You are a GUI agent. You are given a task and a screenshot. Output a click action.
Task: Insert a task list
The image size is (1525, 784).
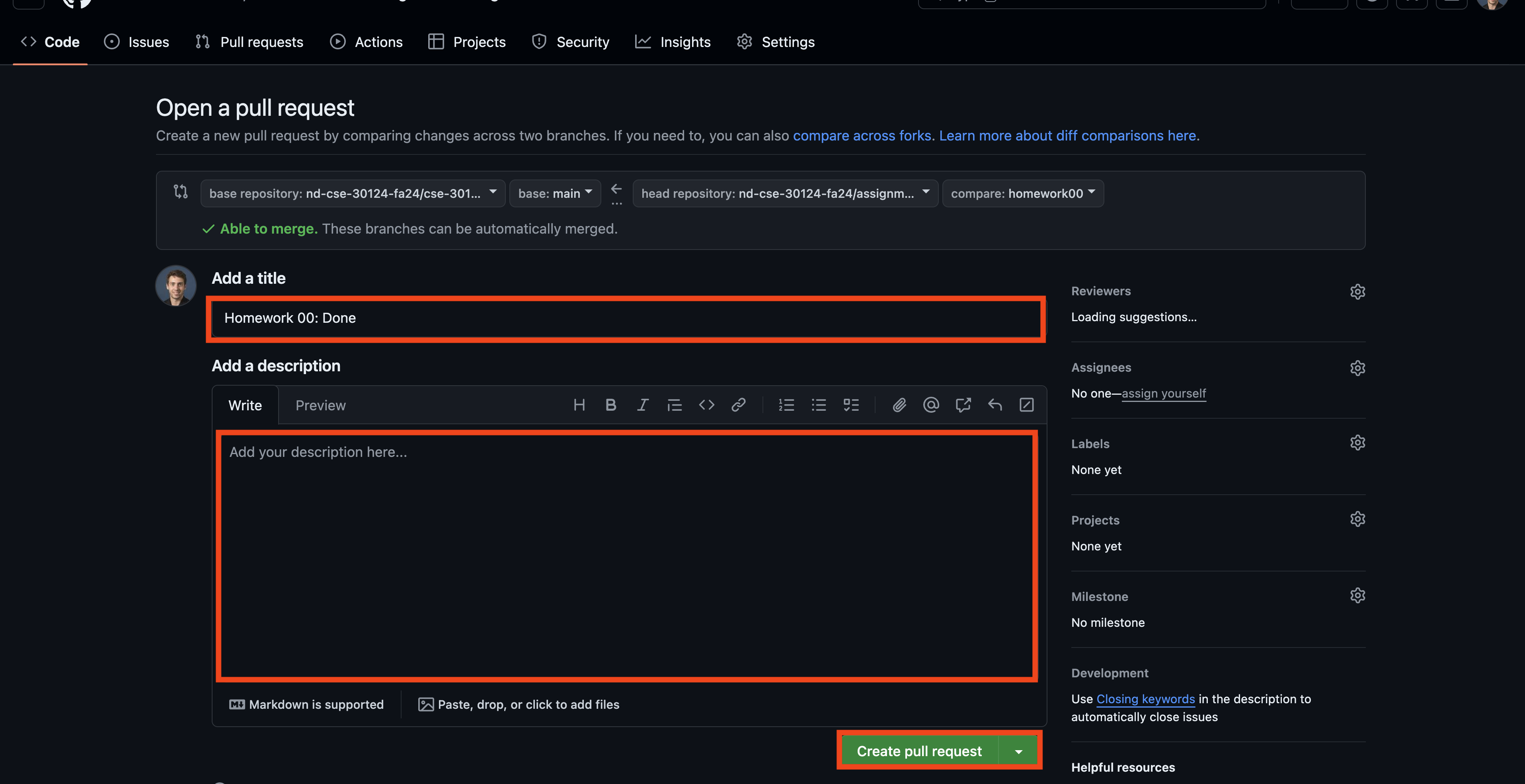tap(851, 405)
